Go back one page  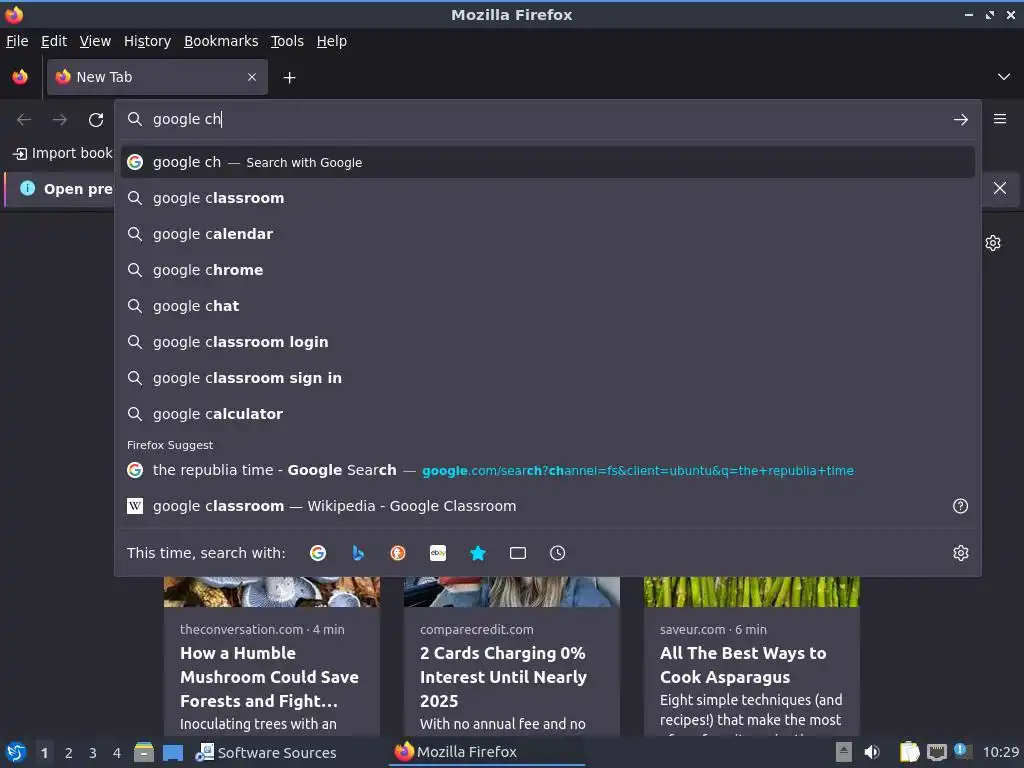click(x=24, y=120)
